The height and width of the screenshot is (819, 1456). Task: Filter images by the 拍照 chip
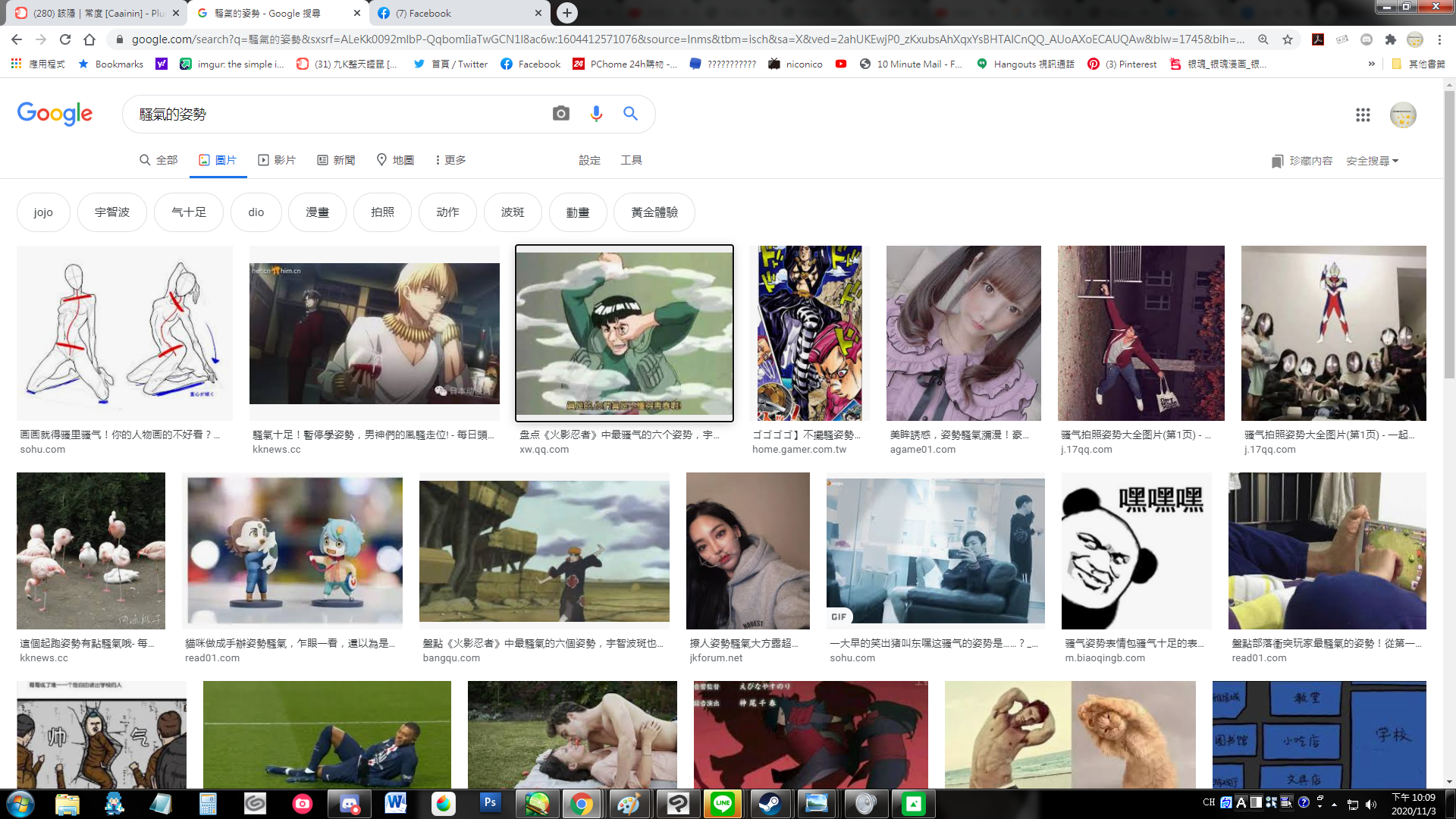382,212
